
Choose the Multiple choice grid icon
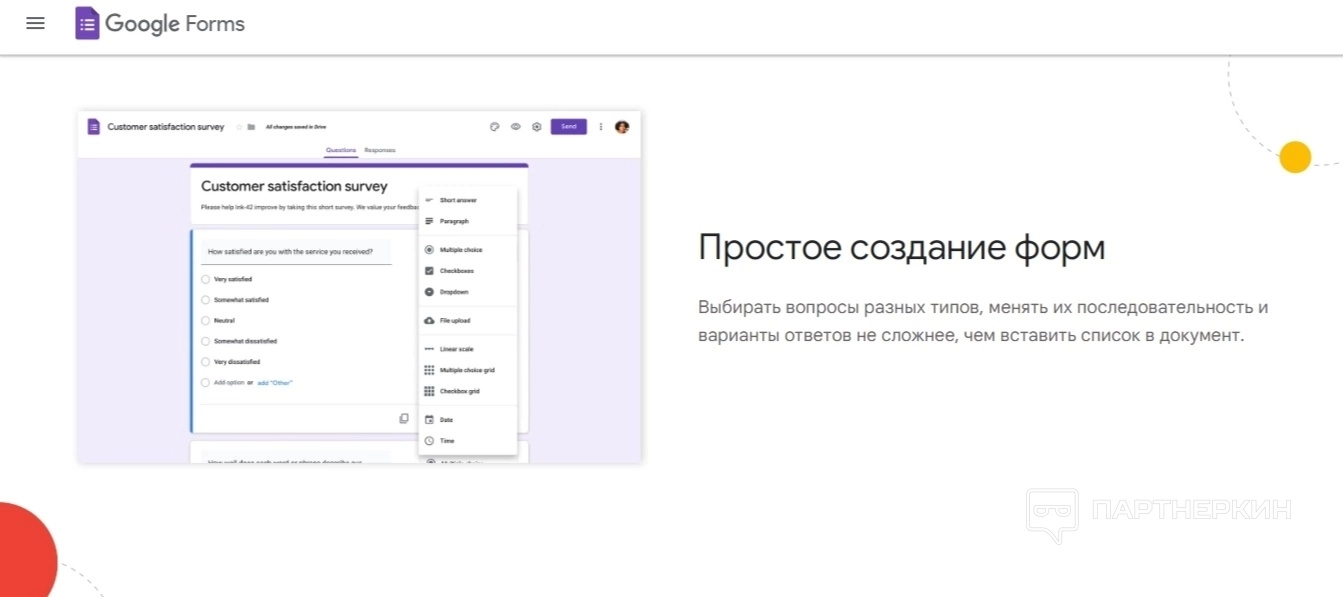click(429, 370)
